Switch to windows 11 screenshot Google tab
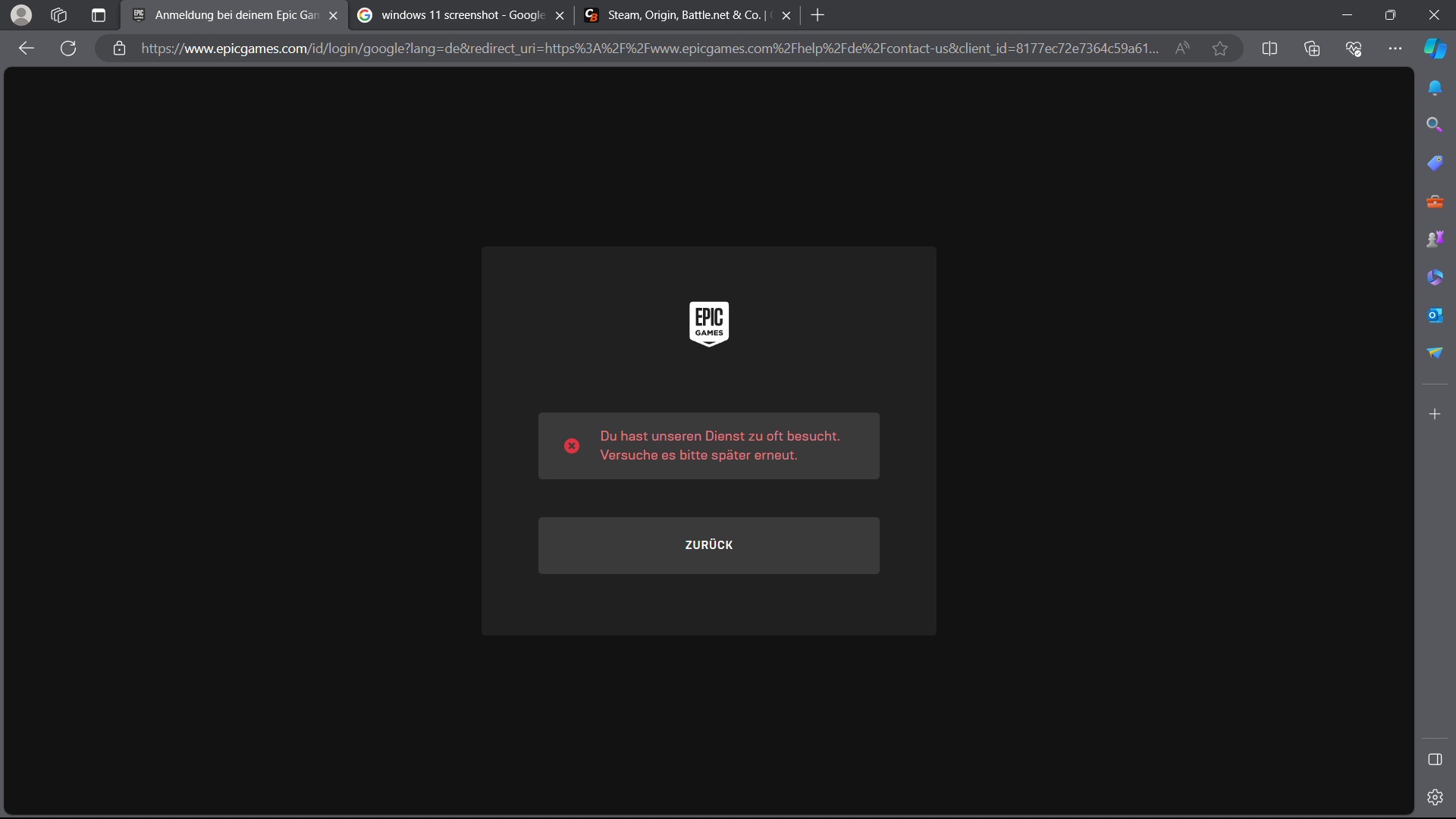 pos(463,15)
